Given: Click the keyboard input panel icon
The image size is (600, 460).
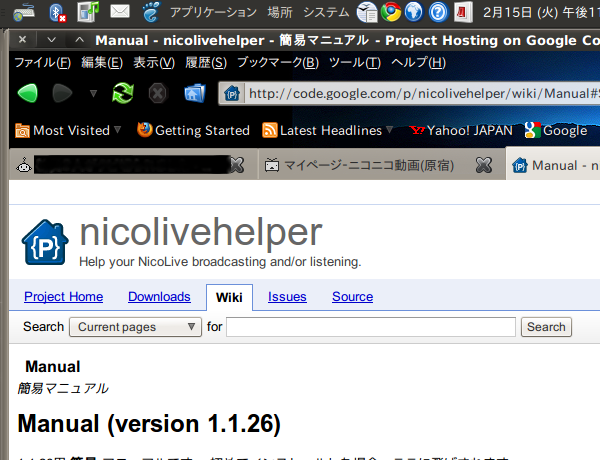Looking at the screenshot, I should coord(24,12).
